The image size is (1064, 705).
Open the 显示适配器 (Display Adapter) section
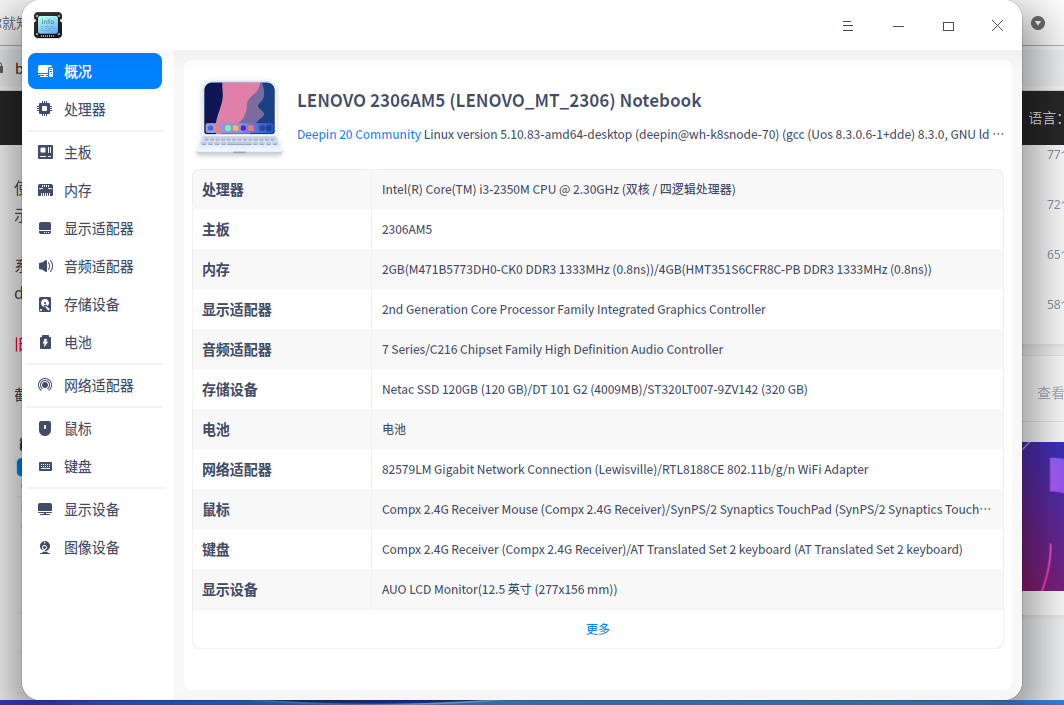pyautogui.click(x=95, y=228)
